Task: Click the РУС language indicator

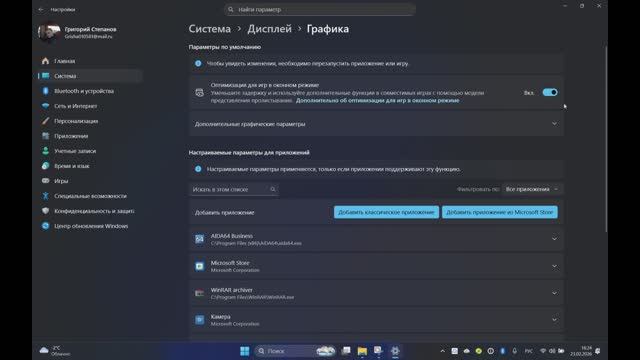Action: [x=529, y=351]
